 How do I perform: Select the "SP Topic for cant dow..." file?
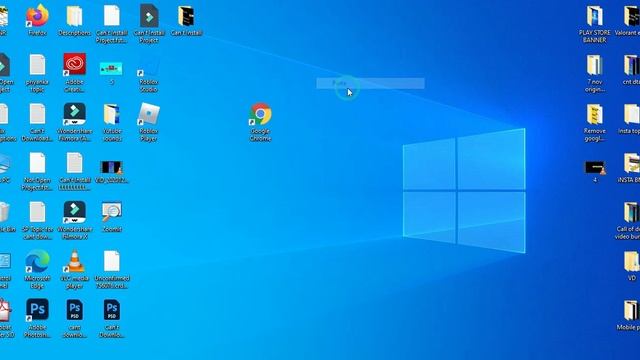[x=37, y=212]
